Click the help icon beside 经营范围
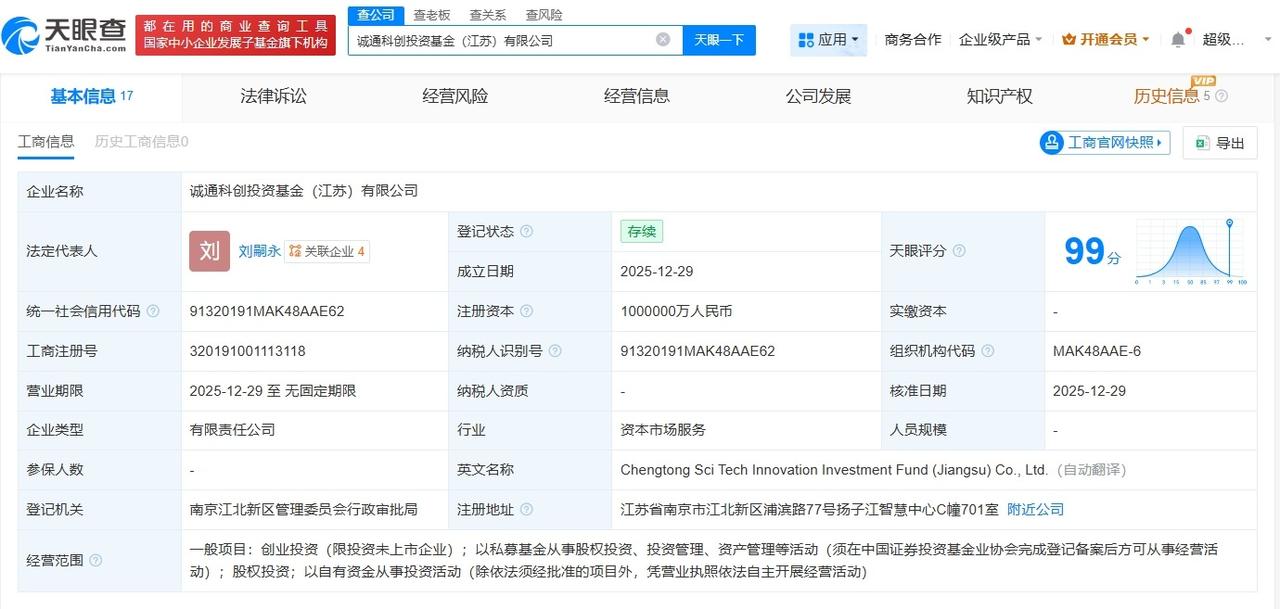 [96, 560]
